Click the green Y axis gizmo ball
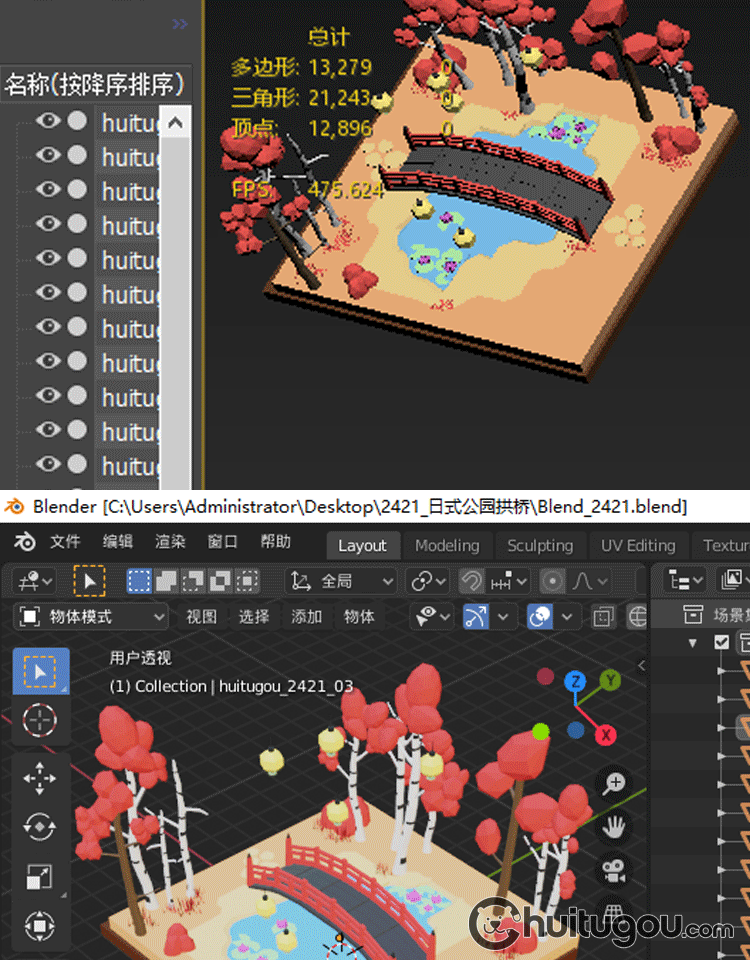Image resolution: width=750 pixels, height=960 pixels. tap(610, 680)
